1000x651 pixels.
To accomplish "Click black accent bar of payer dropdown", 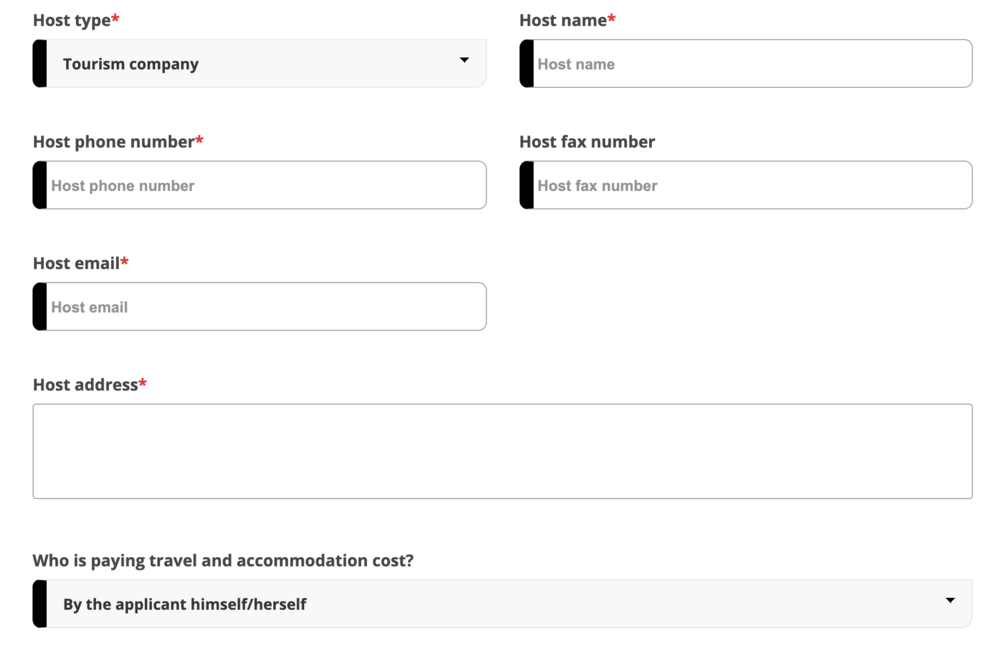I will (40, 604).
